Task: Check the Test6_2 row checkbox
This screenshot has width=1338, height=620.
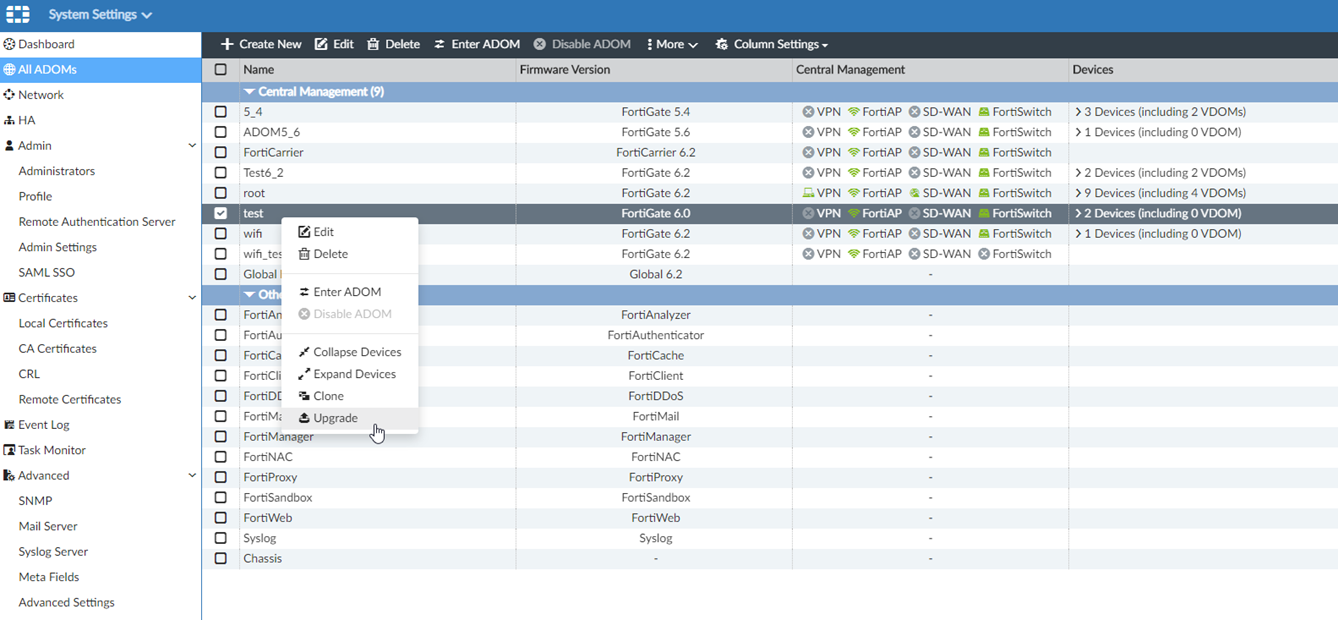Action: 221,173
